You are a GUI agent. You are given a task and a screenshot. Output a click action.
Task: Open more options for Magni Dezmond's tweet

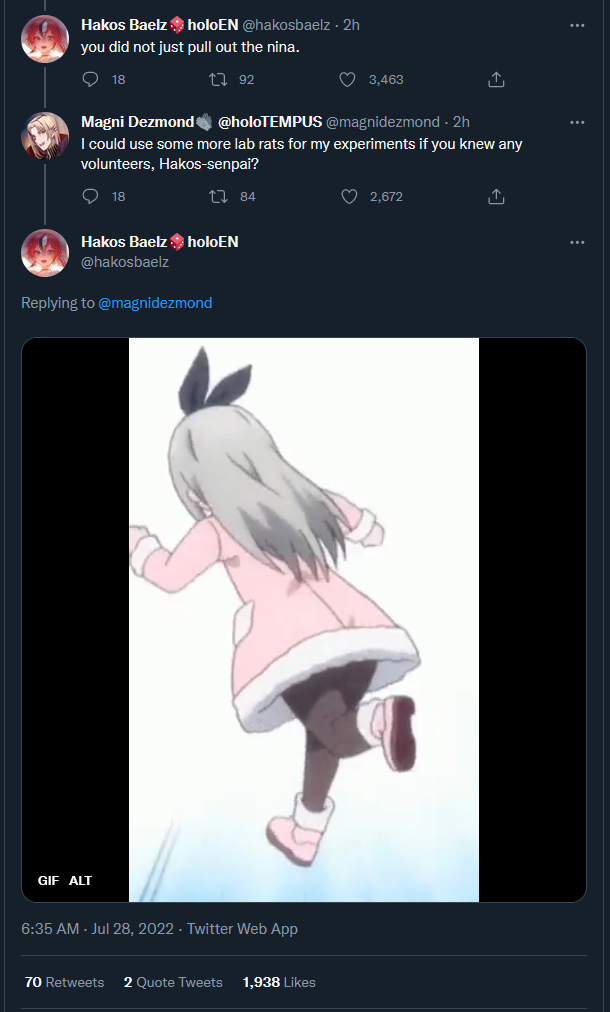click(x=577, y=122)
